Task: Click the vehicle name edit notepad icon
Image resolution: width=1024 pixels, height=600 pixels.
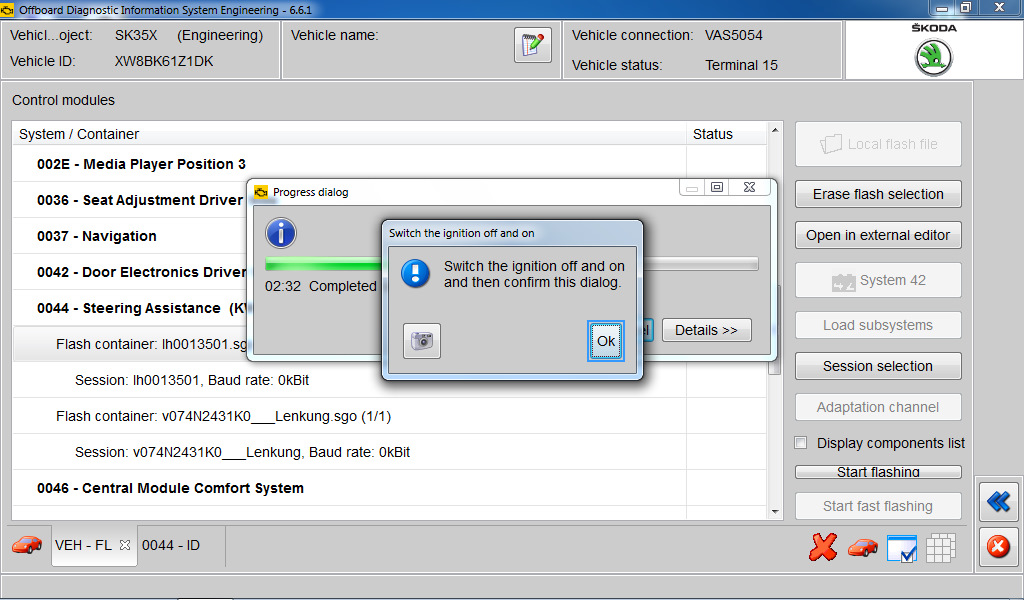Action: click(533, 45)
